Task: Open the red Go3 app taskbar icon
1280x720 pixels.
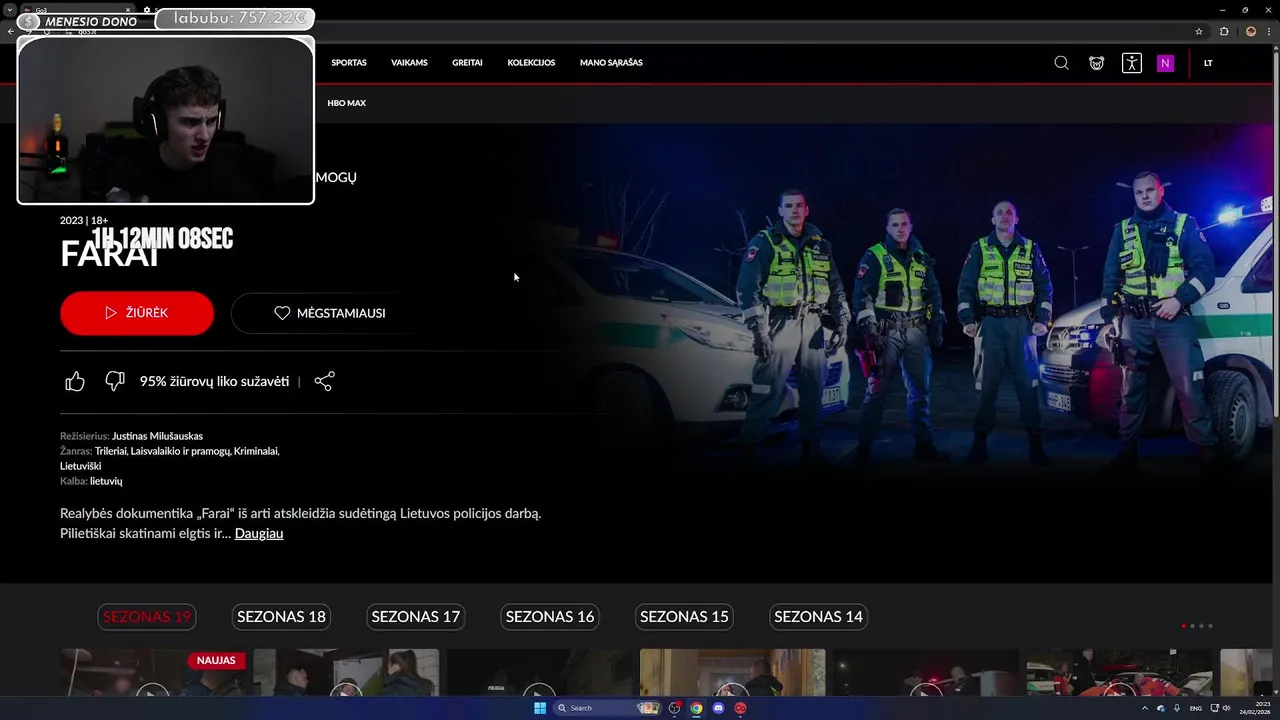Action: (x=740, y=708)
